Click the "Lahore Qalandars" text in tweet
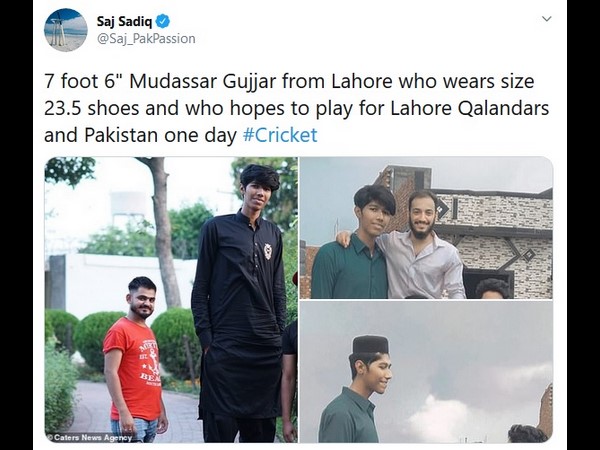 pyautogui.click(x=470, y=108)
